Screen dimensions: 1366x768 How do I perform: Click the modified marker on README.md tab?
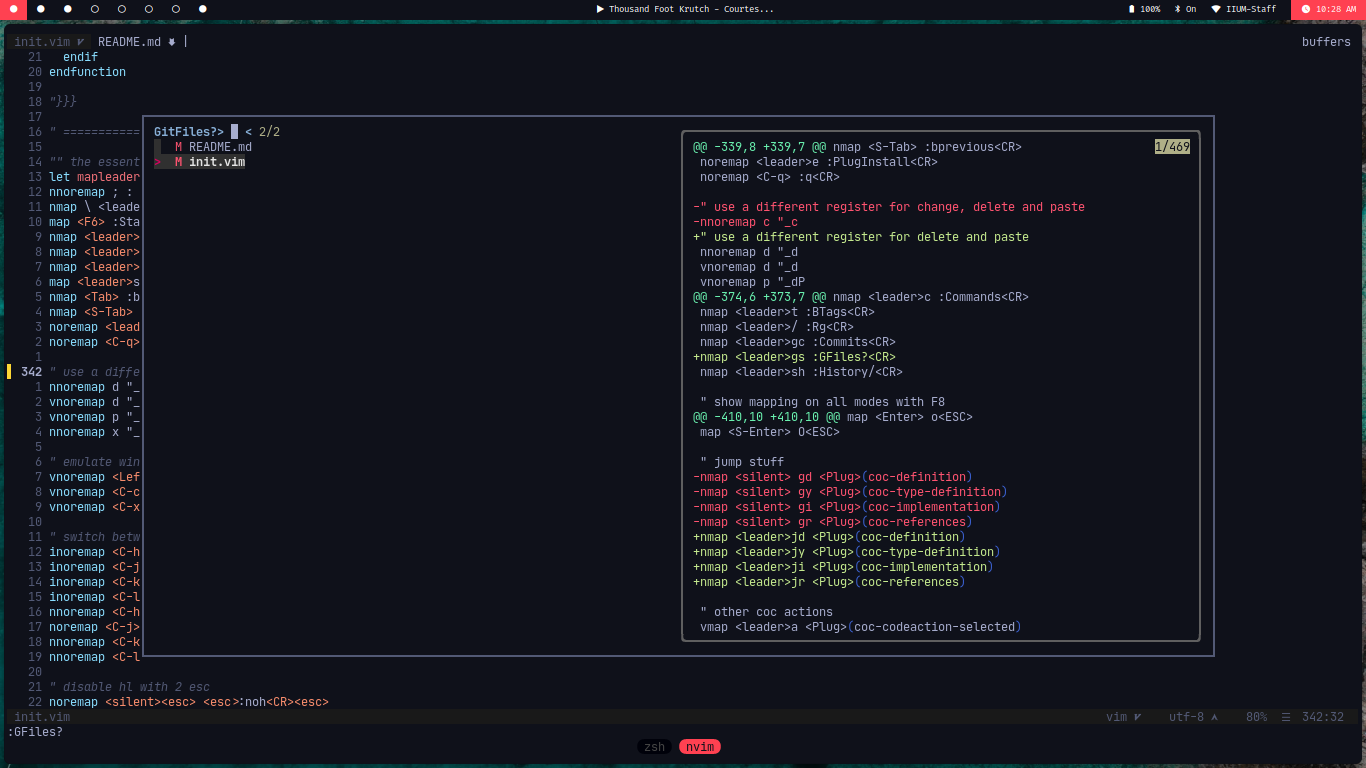(x=169, y=42)
